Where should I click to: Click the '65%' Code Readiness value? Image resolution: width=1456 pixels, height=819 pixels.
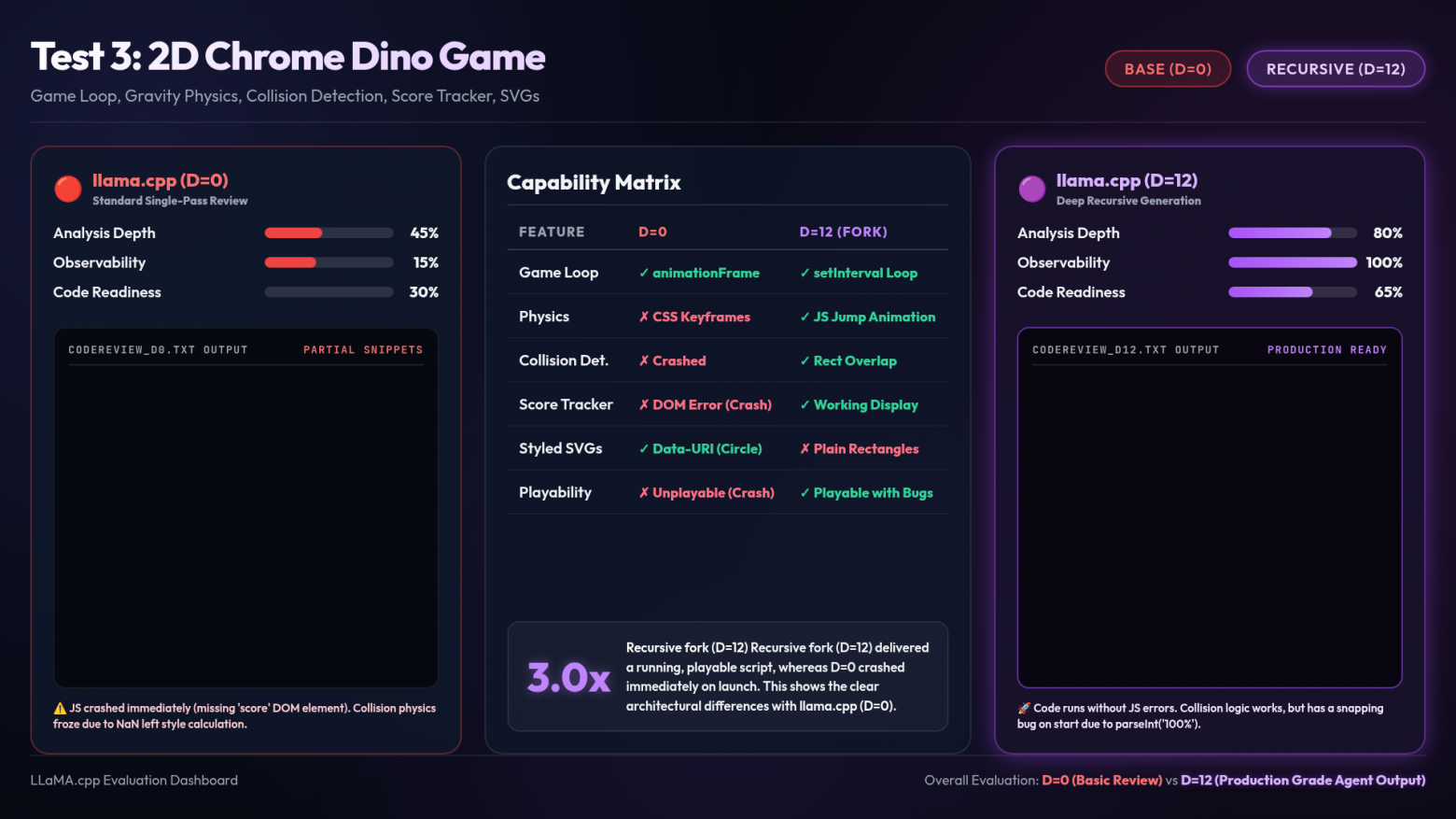point(1389,292)
